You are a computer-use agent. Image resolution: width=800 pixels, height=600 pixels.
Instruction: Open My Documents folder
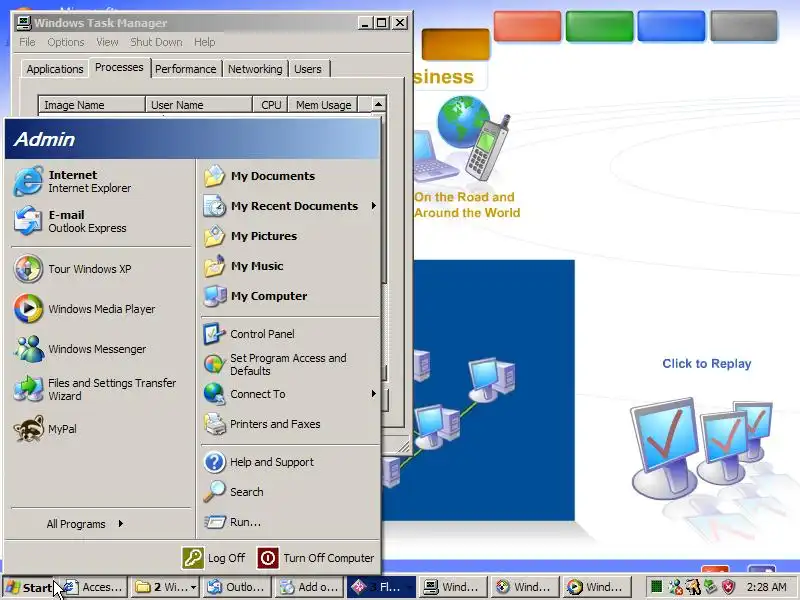coord(290,176)
